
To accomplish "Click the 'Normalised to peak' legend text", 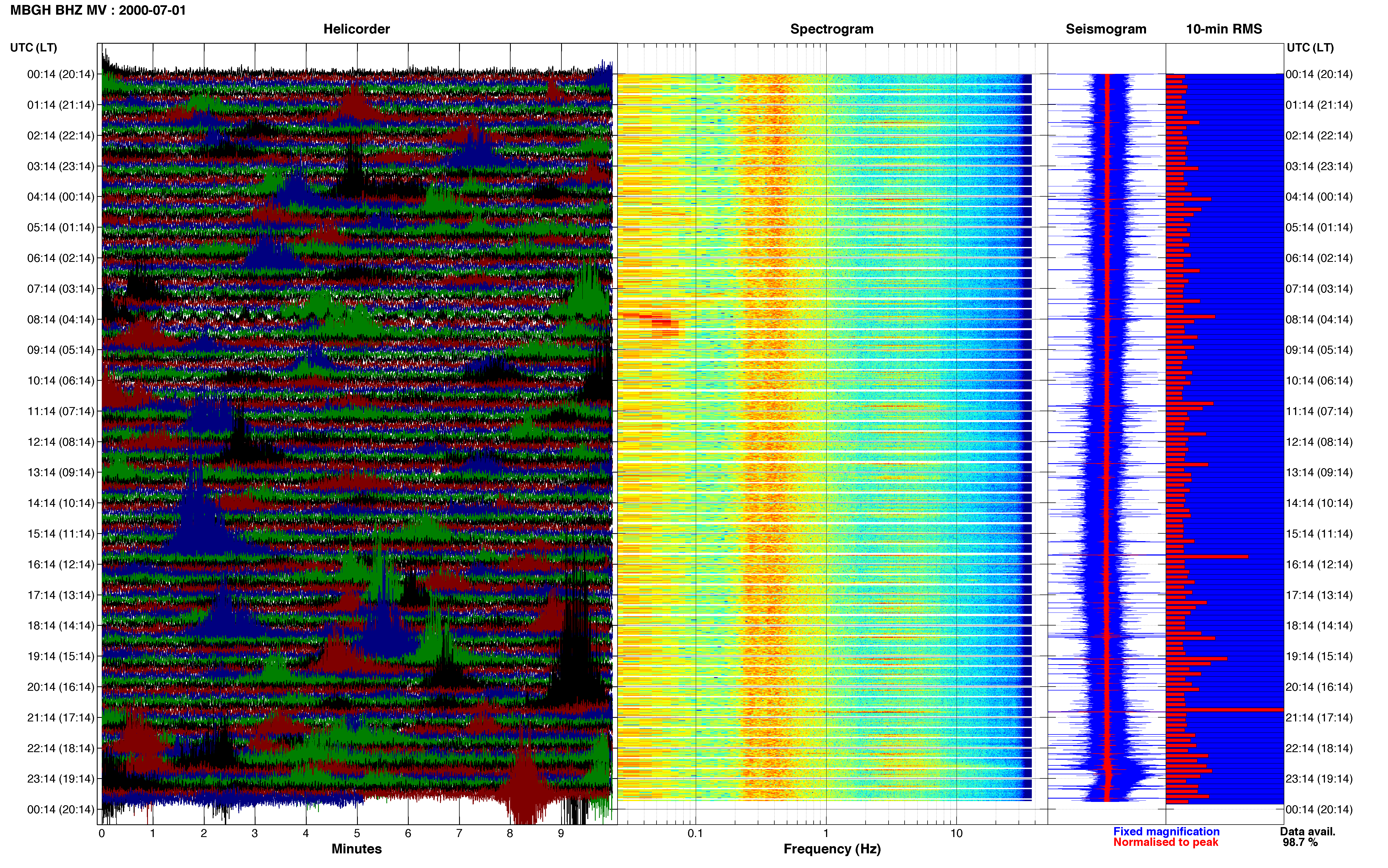I will pos(1166,842).
